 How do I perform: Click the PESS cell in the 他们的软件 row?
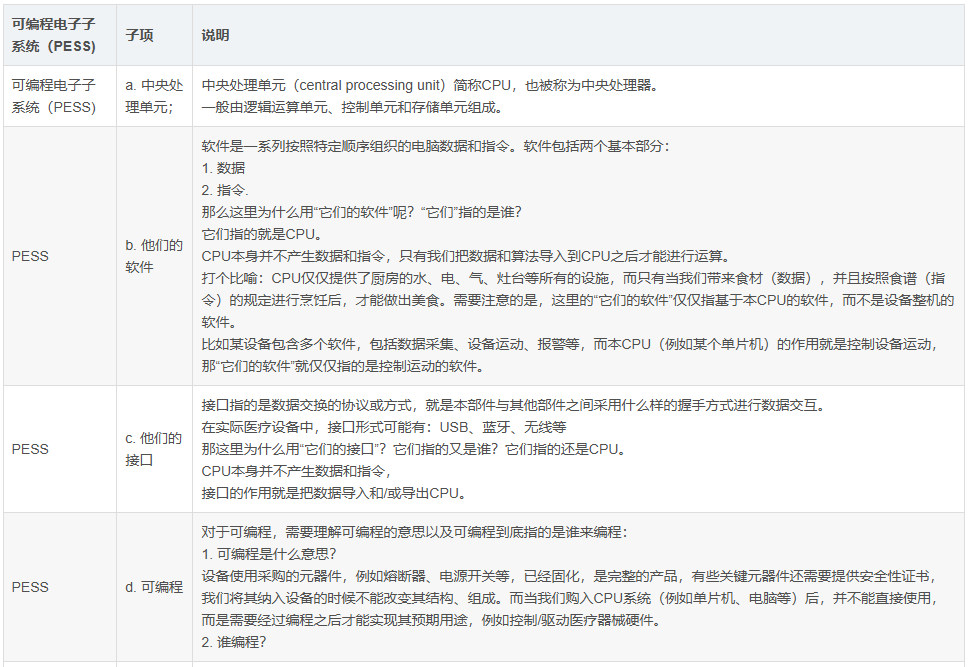click(x=30, y=256)
